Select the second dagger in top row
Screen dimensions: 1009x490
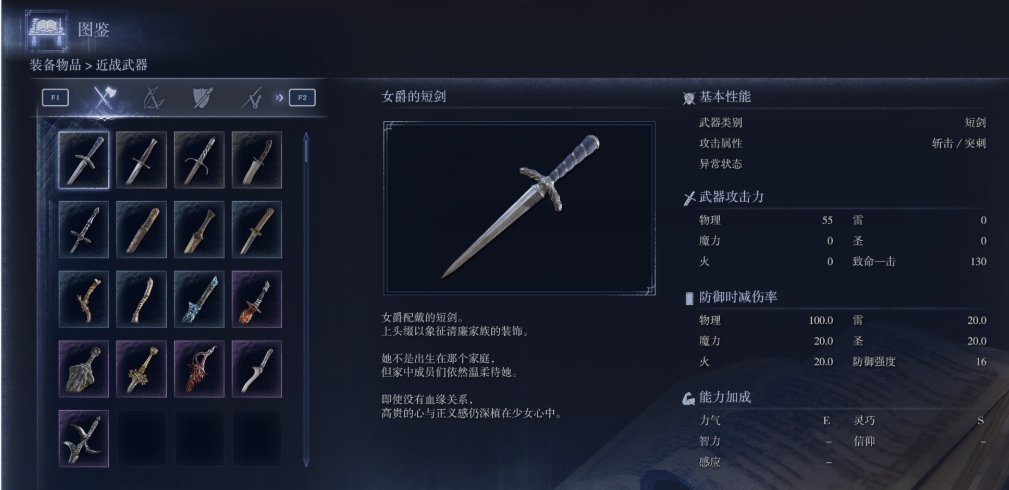(141, 160)
